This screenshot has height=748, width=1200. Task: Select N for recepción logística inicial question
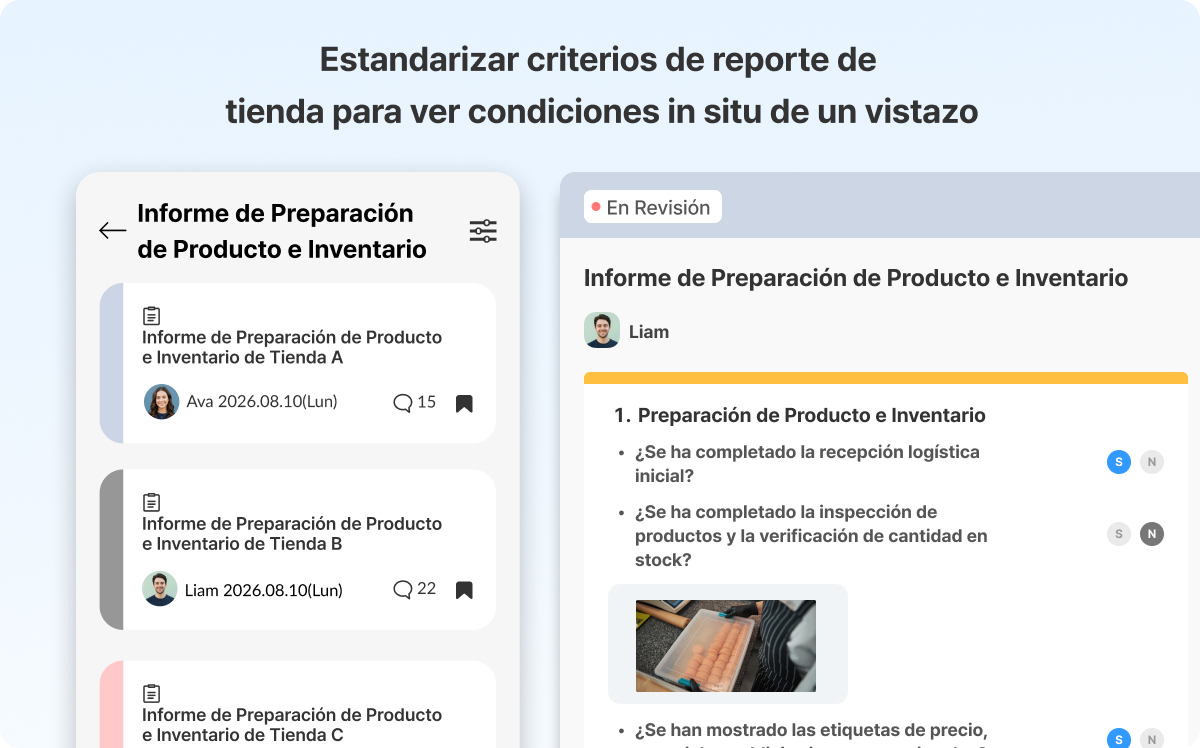tap(1152, 462)
